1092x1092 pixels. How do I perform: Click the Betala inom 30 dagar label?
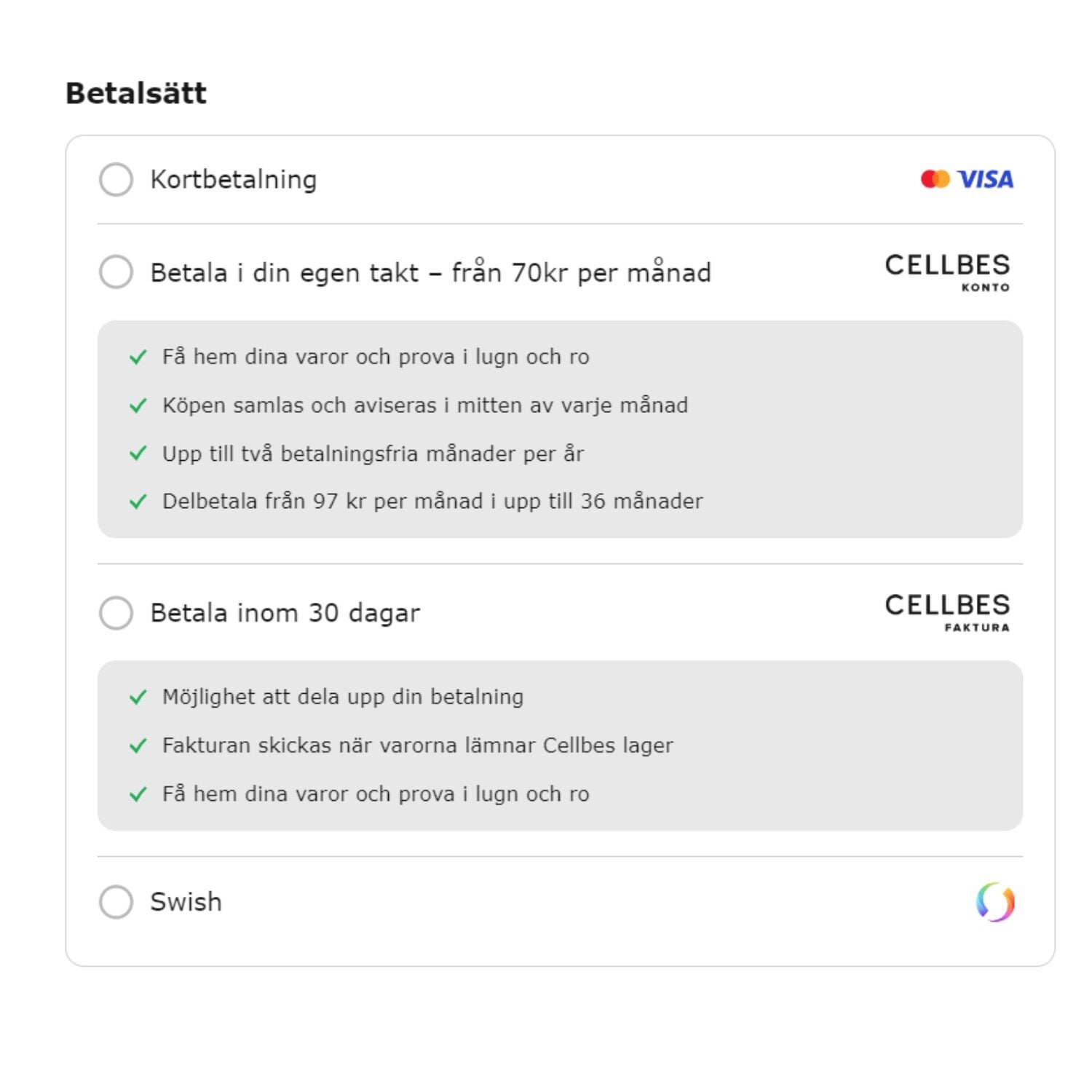click(x=285, y=613)
